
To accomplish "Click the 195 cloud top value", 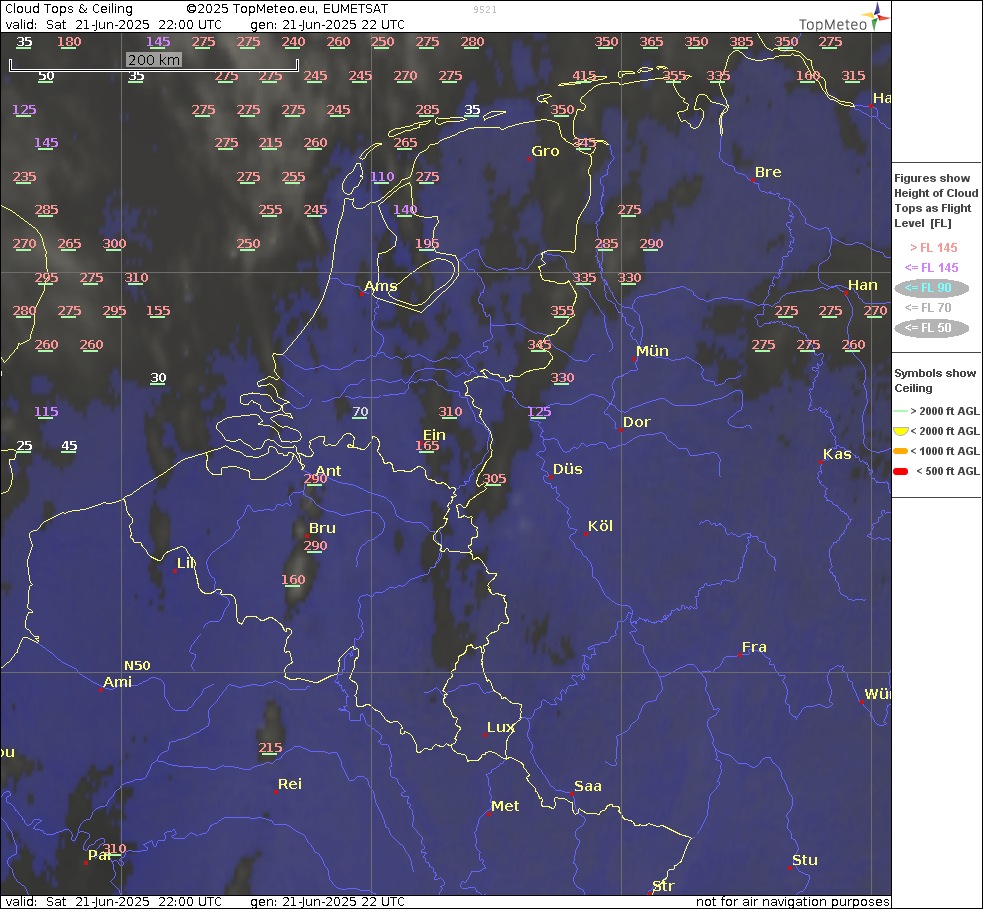I will [x=427, y=243].
